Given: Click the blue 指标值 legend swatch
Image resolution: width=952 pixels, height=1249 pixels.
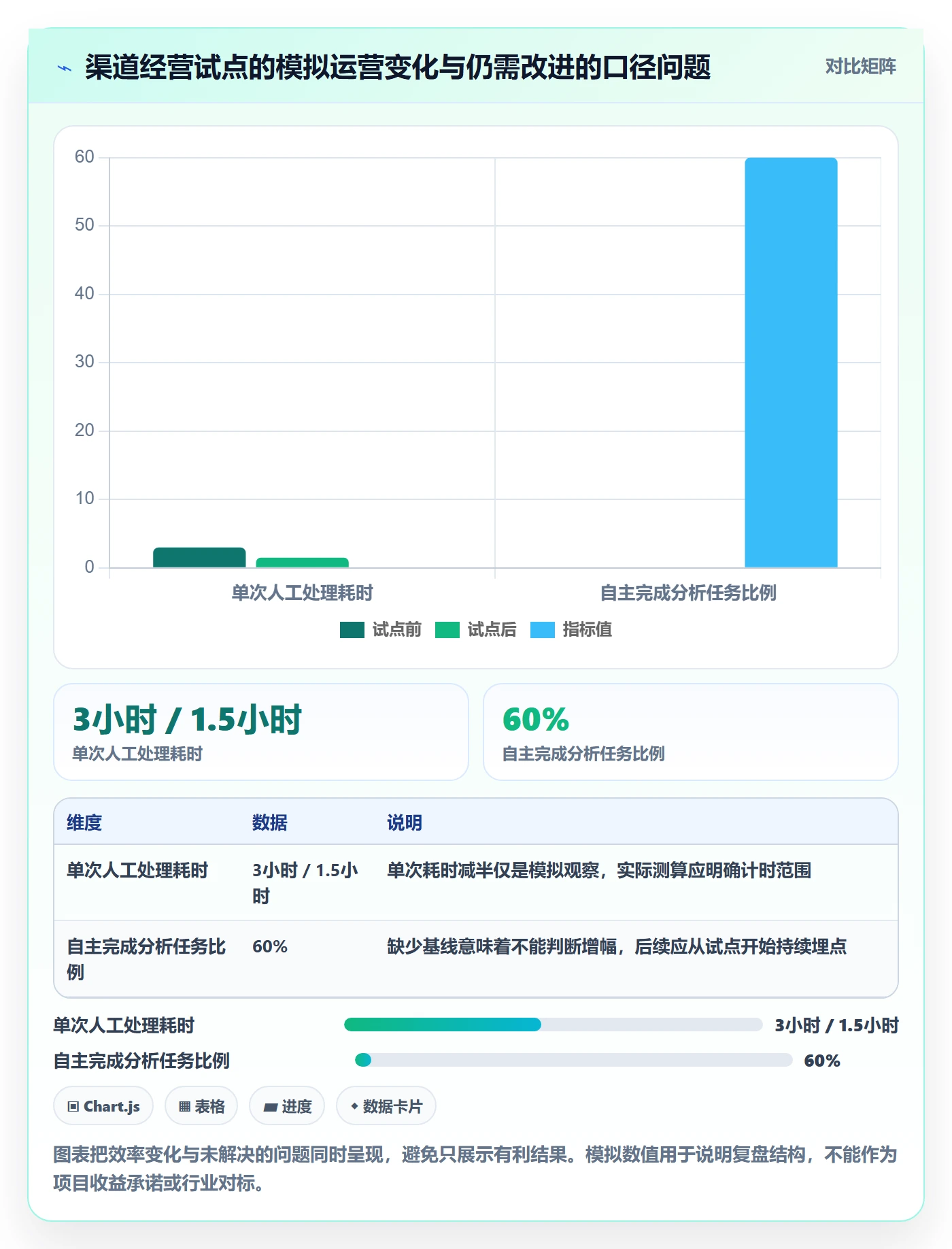Looking at the screenshot, I should pyautogui.click(x=543, y=630).
